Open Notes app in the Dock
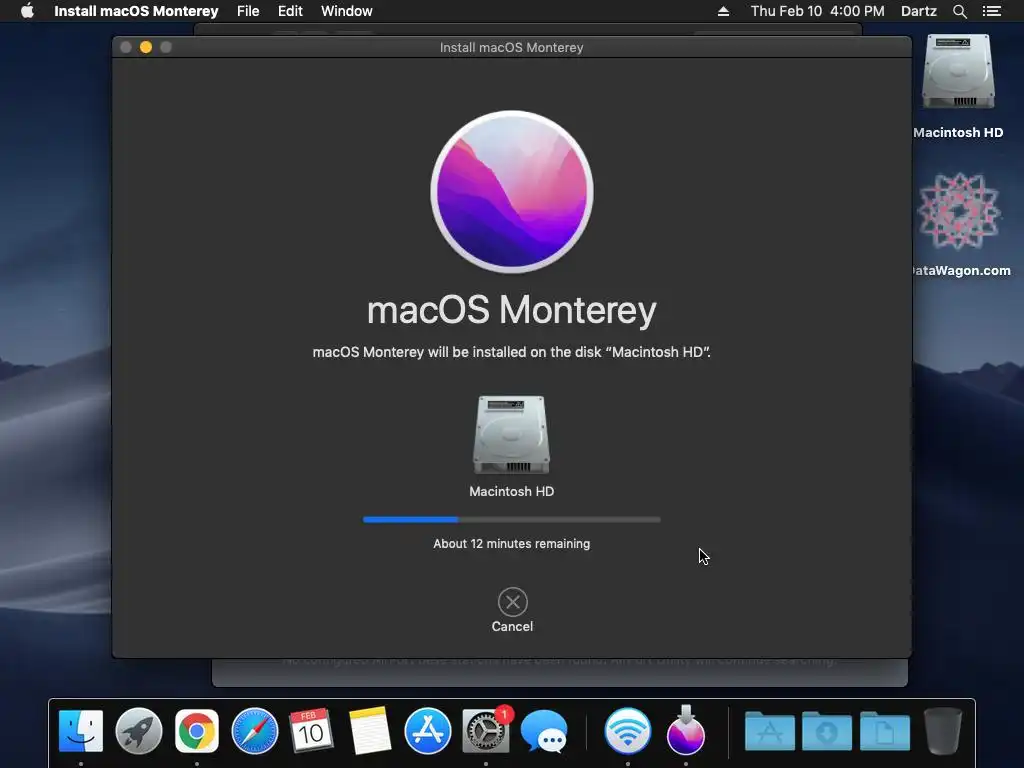The width and height of the screenshot is (1024, 768). [x=370, y=731]
